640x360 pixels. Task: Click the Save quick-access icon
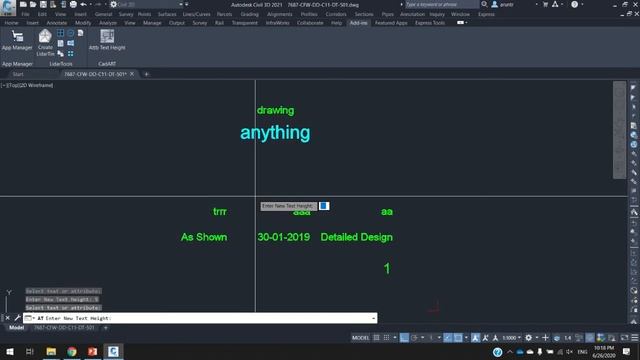point(43,4)
